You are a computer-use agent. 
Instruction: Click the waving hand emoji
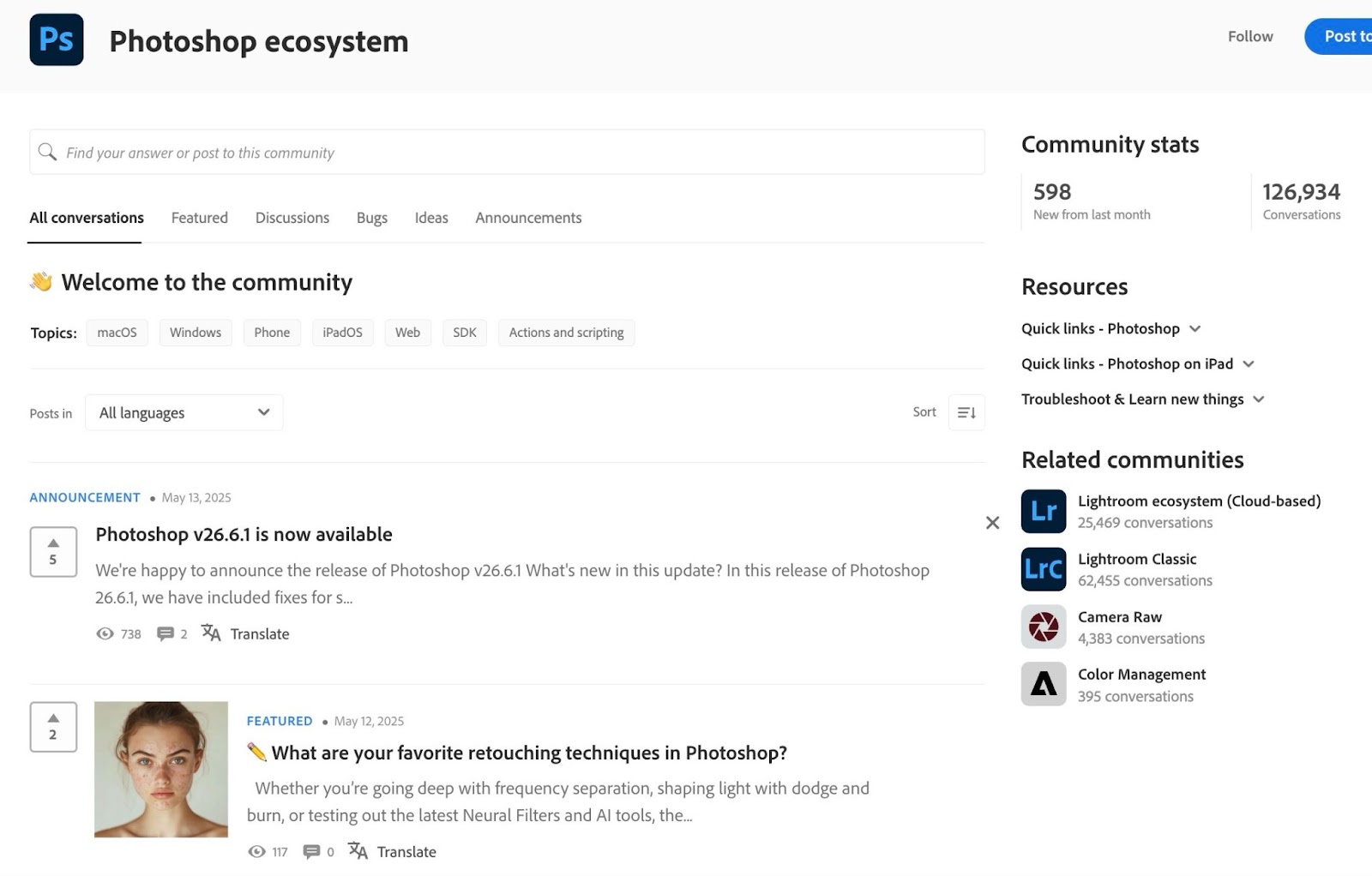pyautogui.click(x=41, y=281)
